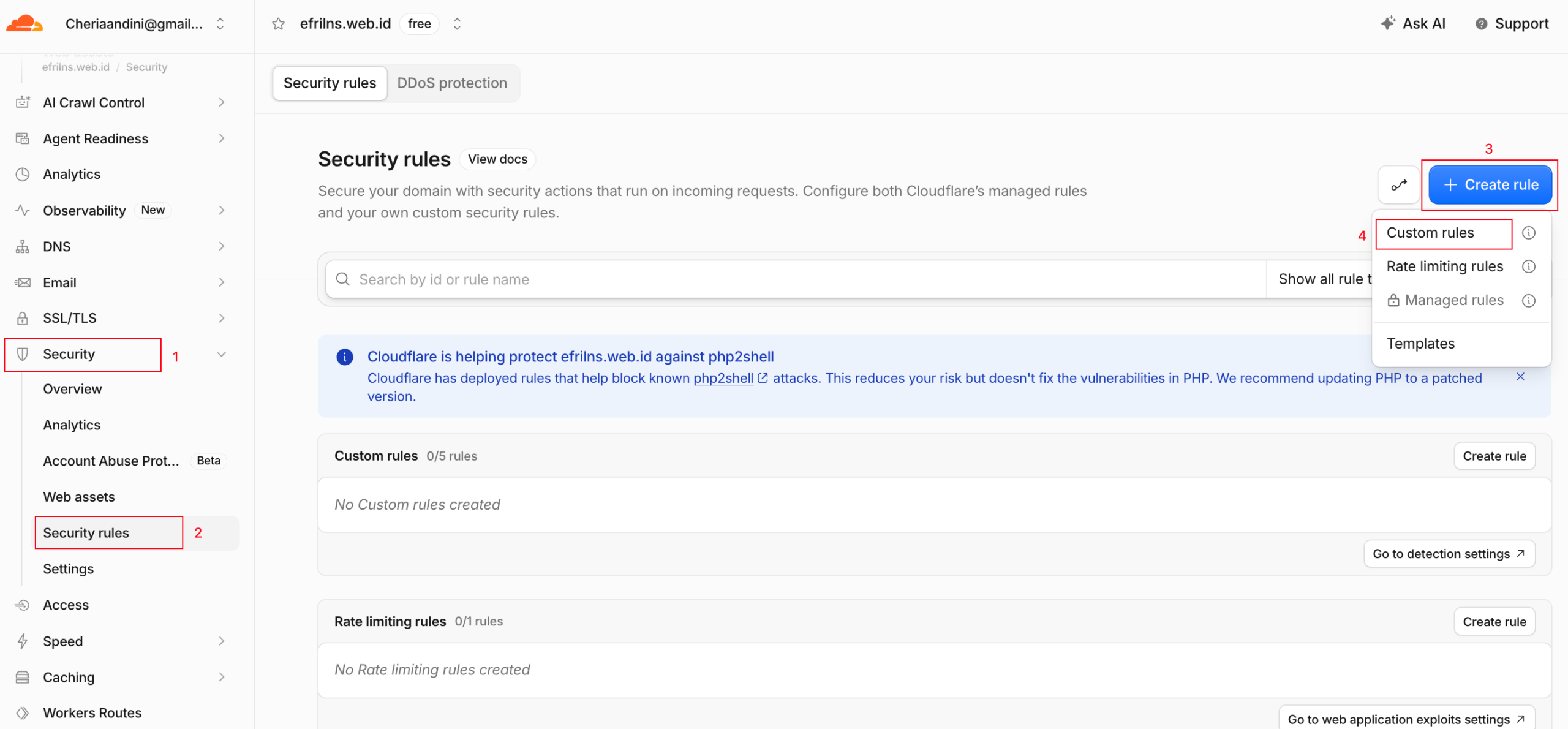Image resolution: width=1568 pixels, height=729 pixels.
Task: Choose Templates from the dropdown menu
Action: pyautogui.click(x=1420, y=344)
